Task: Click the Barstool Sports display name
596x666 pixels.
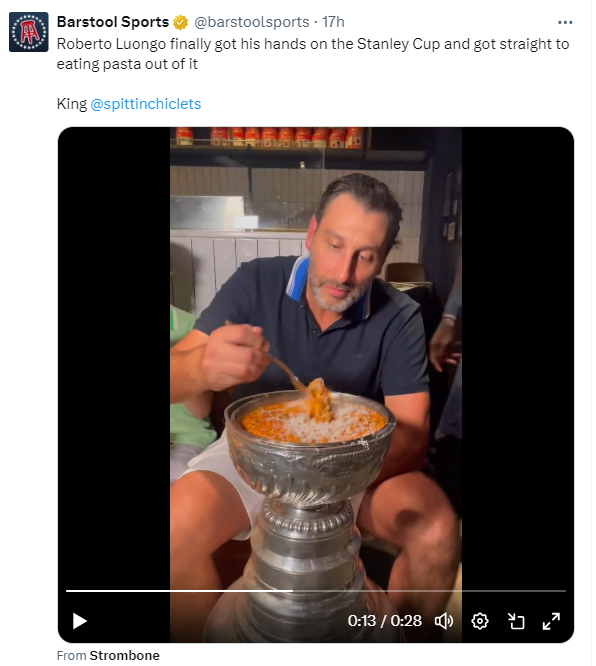Action: [x=113, y=22]
